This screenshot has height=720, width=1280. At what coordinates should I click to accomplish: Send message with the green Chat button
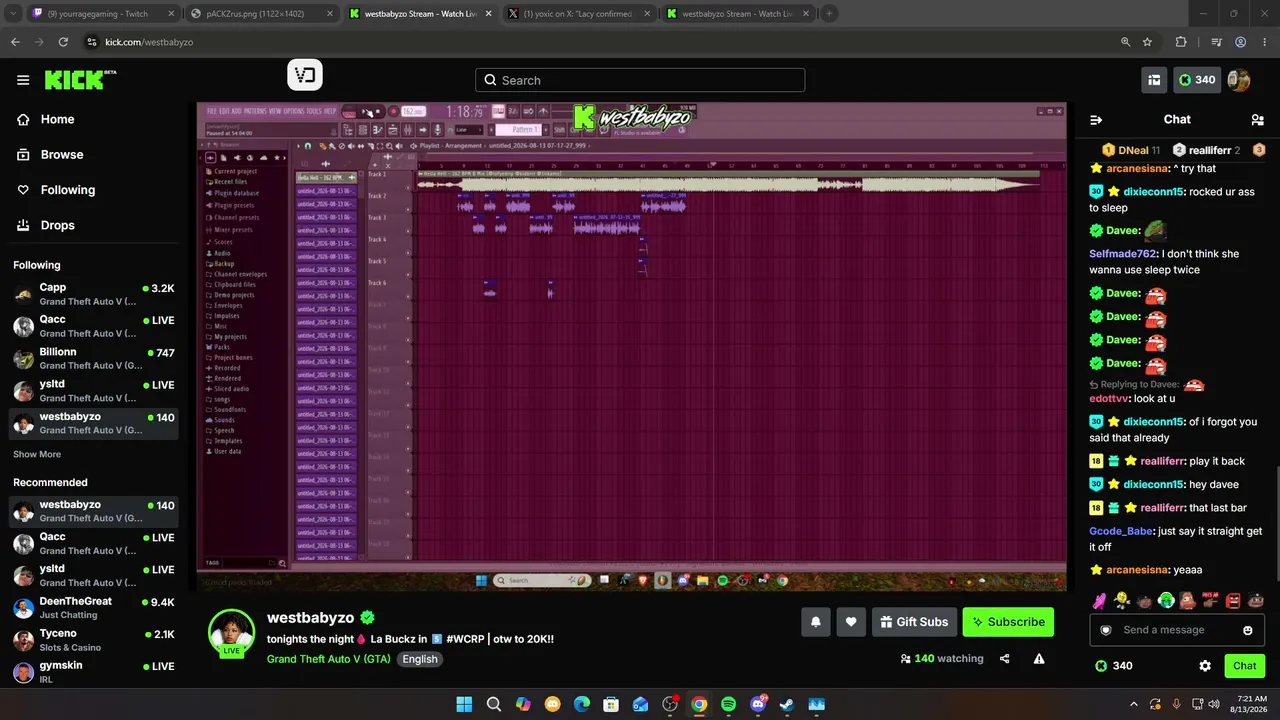point(1245,666)
